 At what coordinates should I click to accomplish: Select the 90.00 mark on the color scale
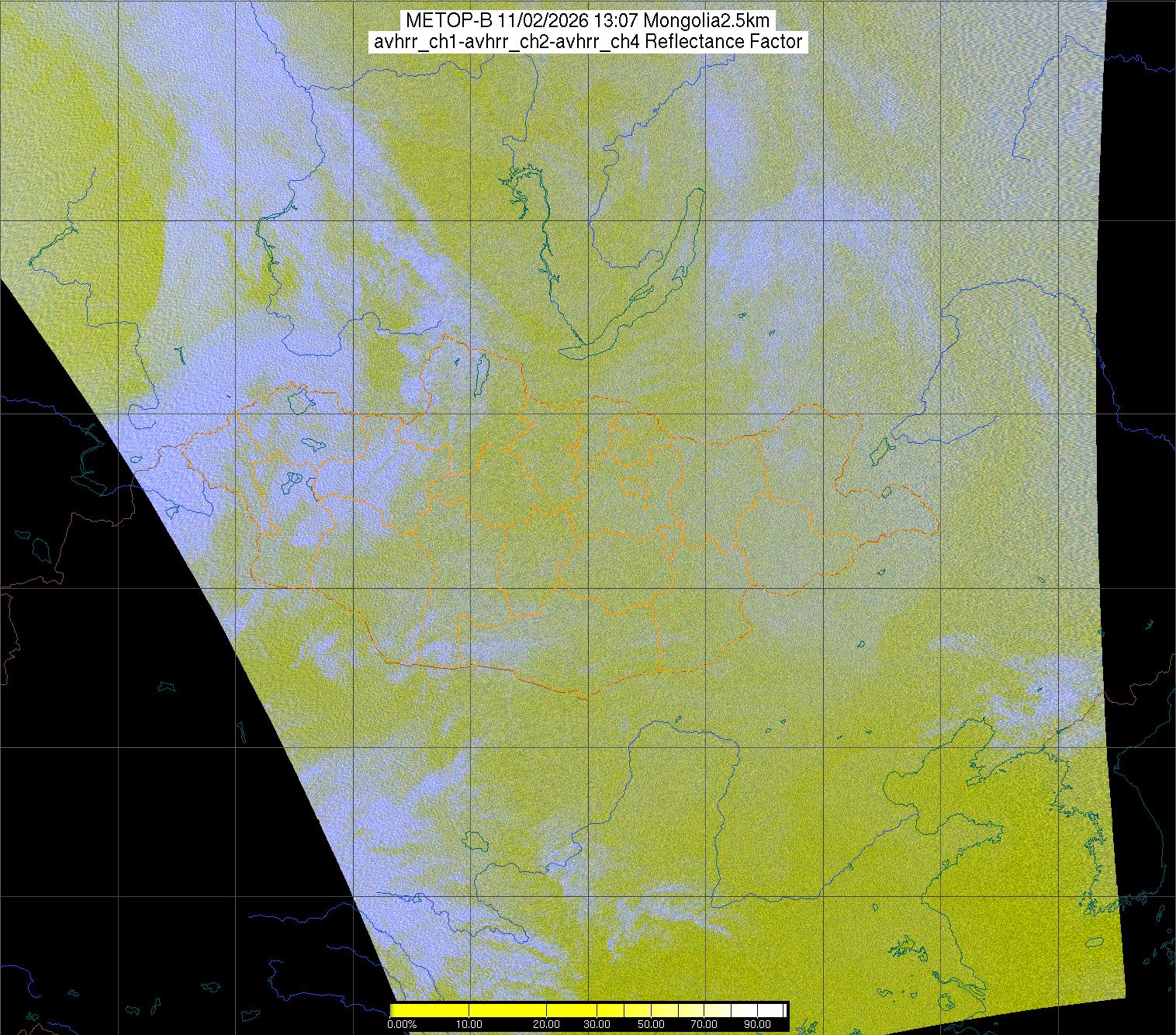[757, 1024]
